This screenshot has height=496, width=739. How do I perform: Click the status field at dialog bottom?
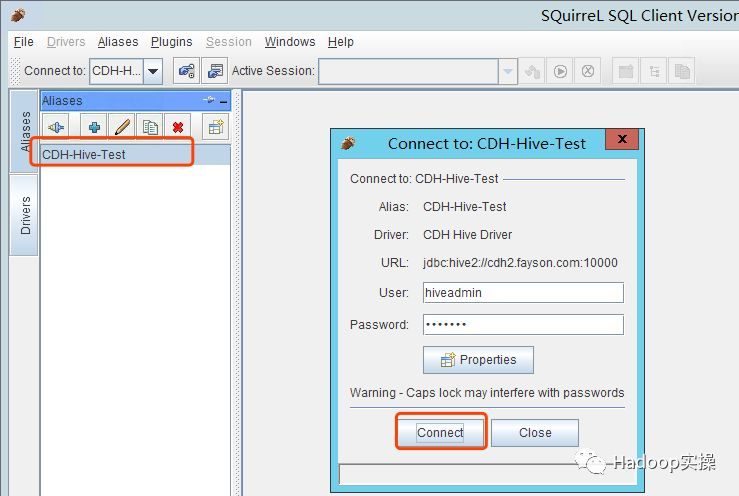[488, 474]
